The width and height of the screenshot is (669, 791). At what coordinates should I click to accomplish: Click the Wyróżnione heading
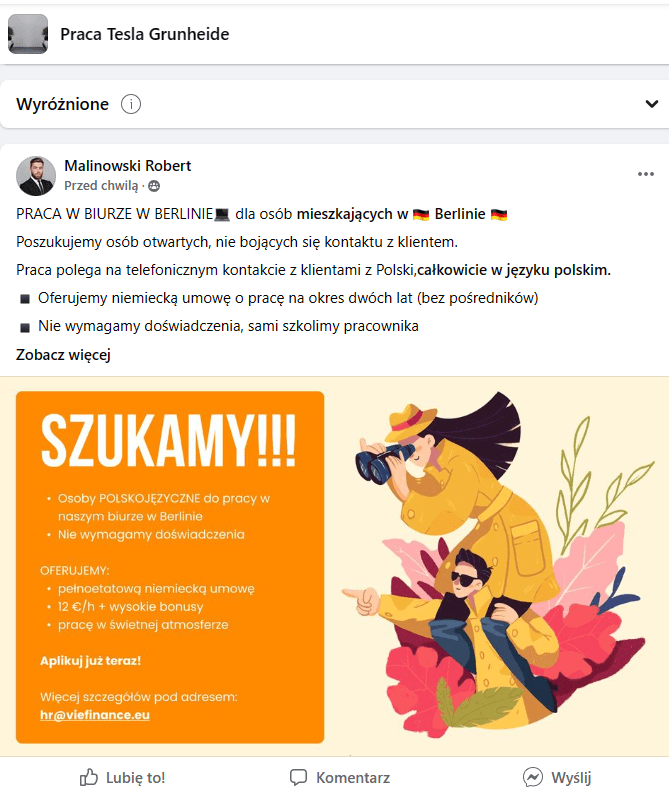click(63, 104)
